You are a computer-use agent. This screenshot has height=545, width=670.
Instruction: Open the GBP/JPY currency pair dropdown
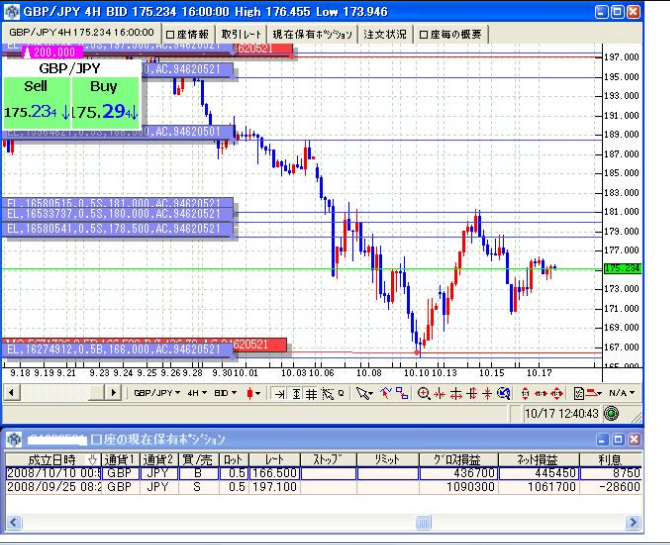(x=157, y=394)
